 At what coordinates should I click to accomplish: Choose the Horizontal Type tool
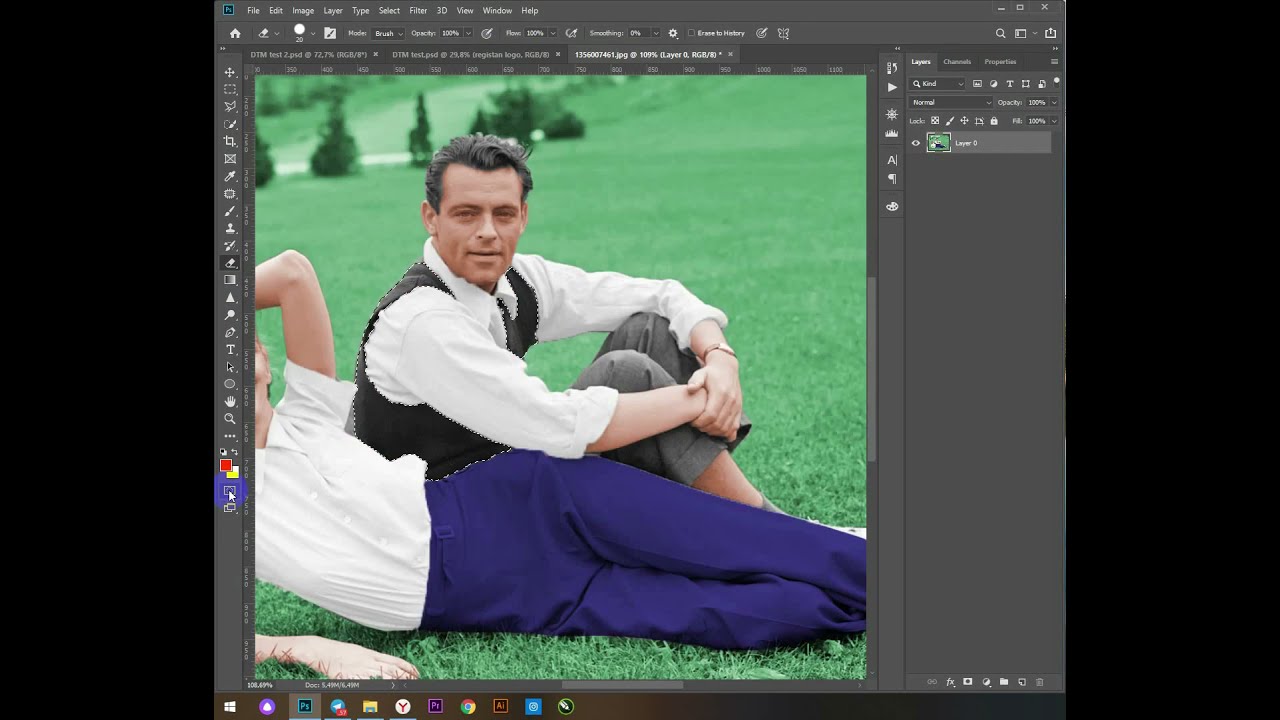tap(230, 349)
